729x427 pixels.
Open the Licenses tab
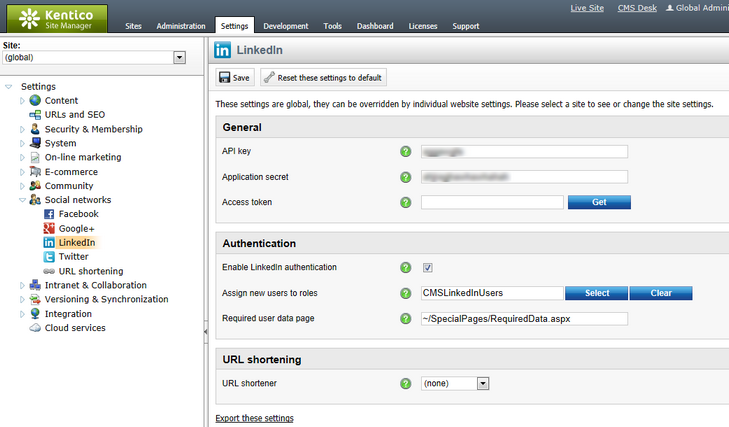(x=423, y=26)
